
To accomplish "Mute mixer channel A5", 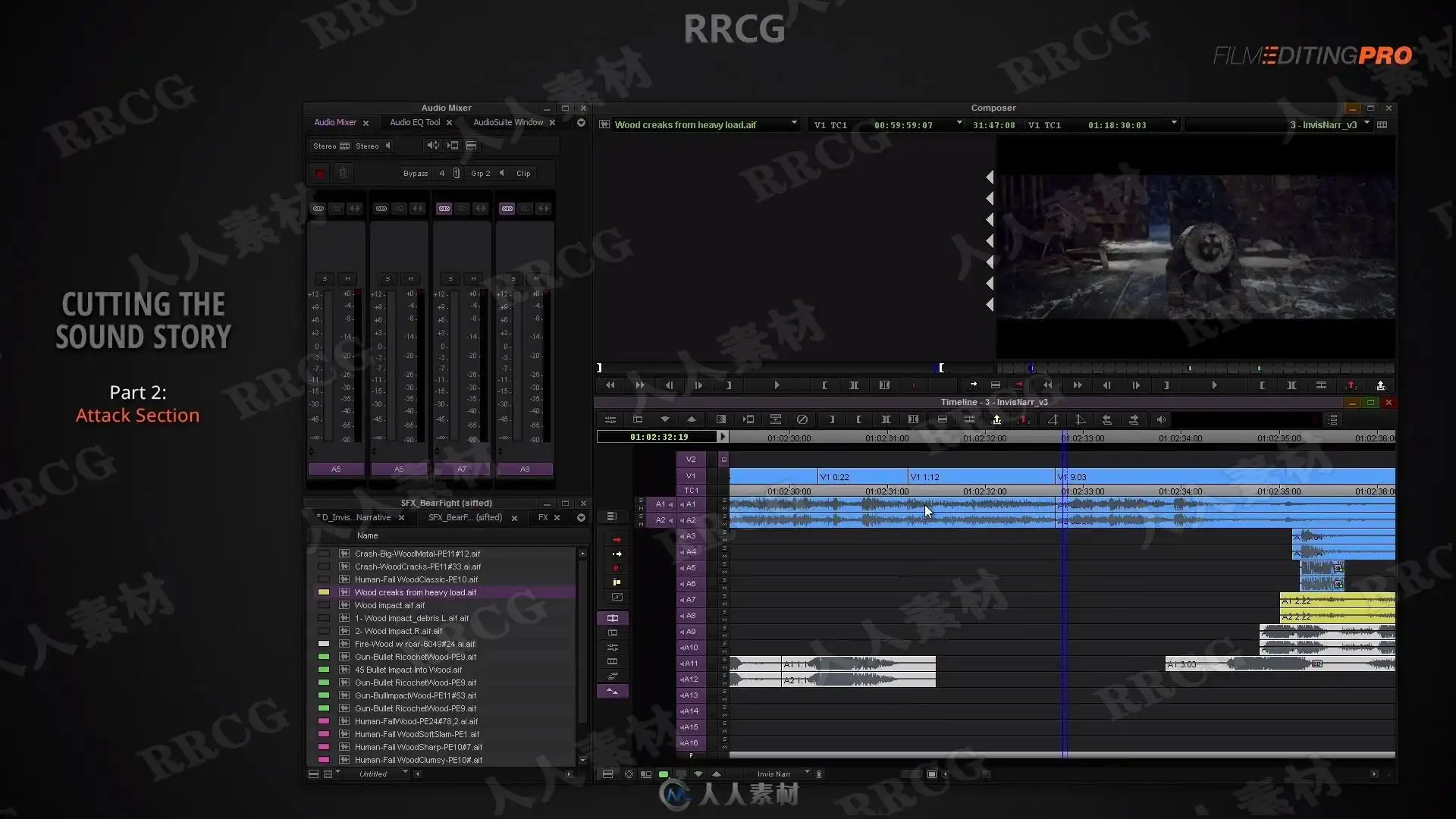I will (x=347, y=279).
